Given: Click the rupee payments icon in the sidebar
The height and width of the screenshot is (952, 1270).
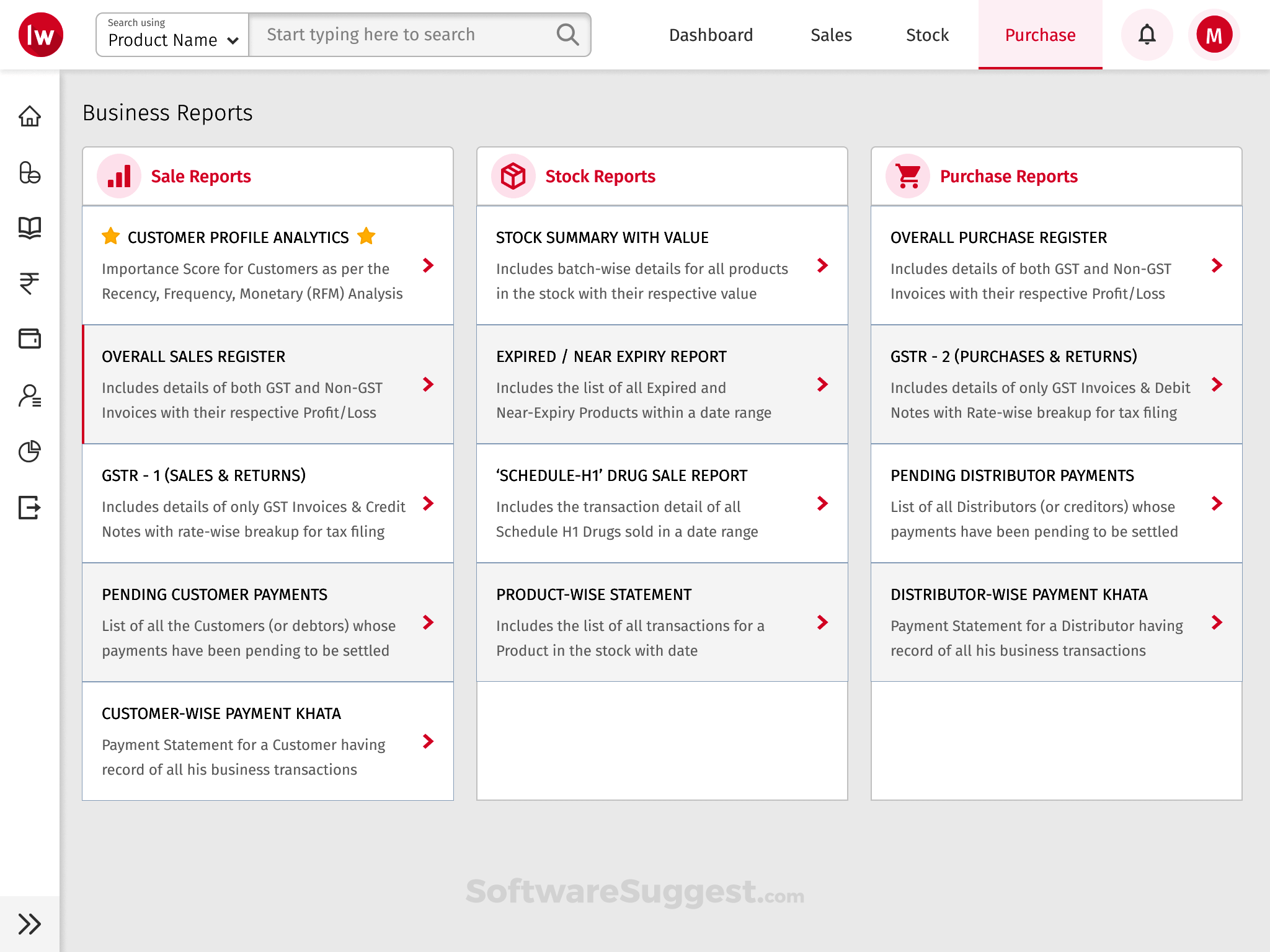Looking at the screenshot, I should coord(30,283).
